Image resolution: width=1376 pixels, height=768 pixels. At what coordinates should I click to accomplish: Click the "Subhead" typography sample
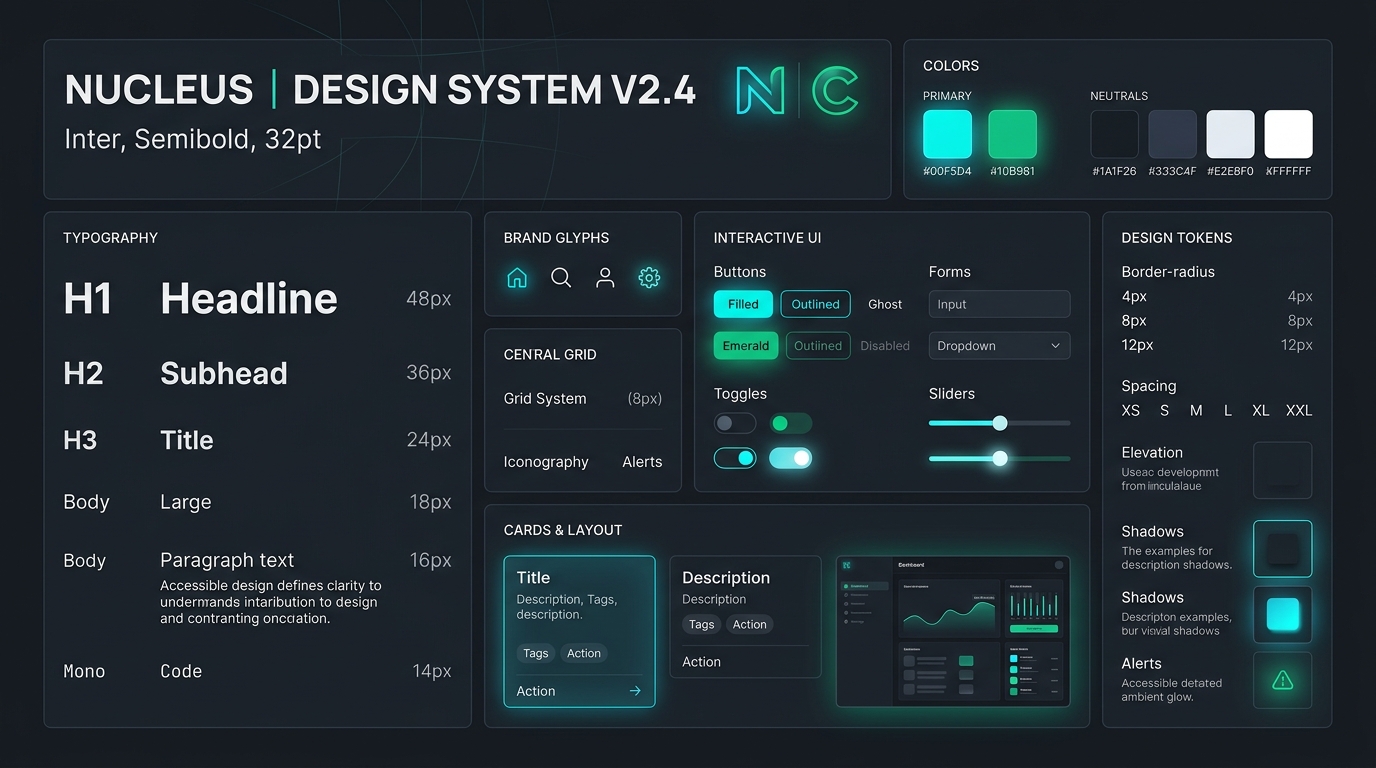point(224,373)
